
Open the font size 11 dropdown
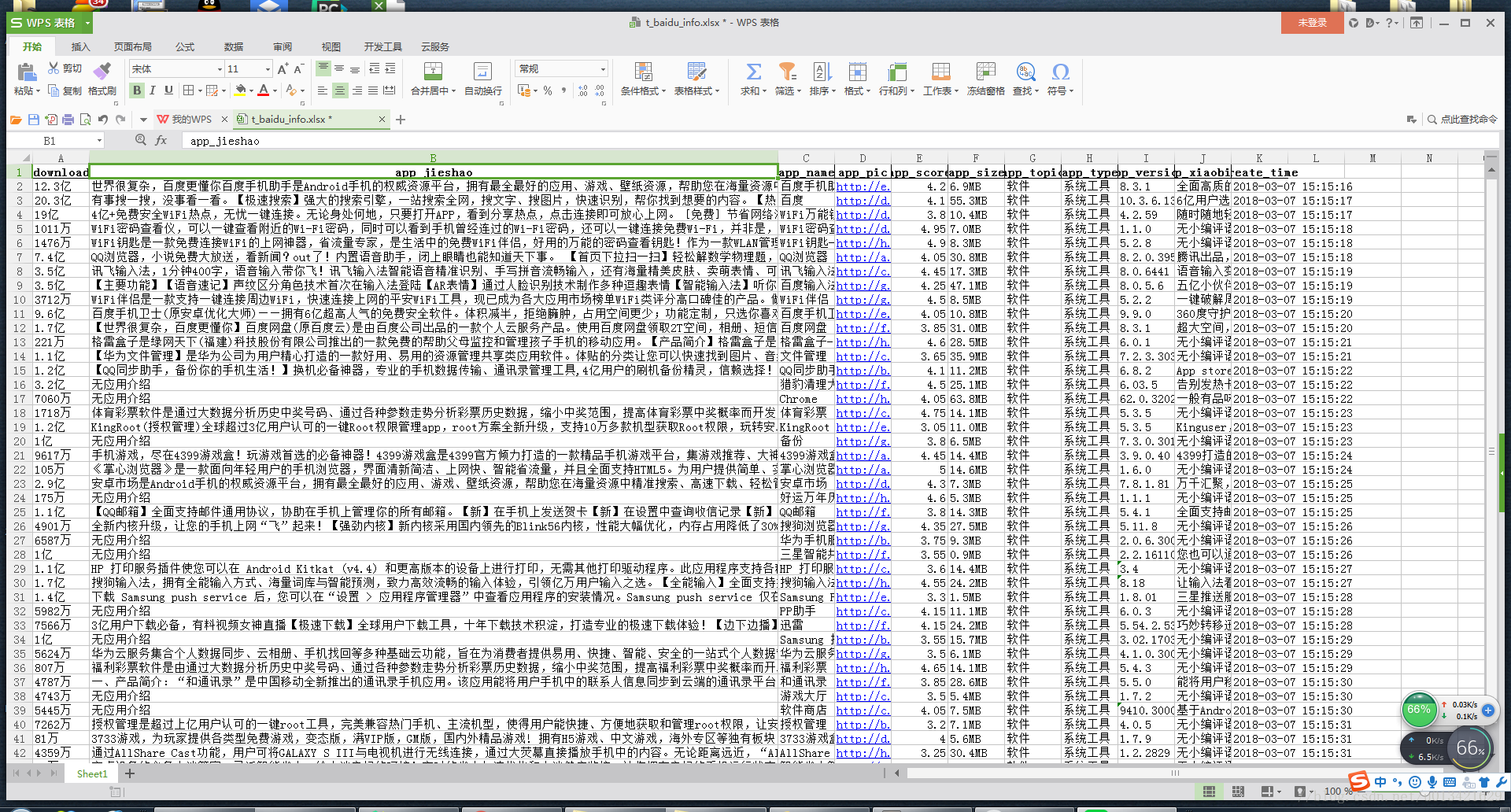pos(268,69)
